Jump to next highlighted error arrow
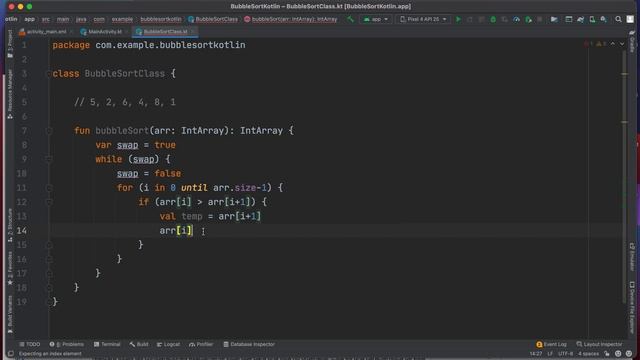Viewport: 640px width, 360px height. (622, 44)
